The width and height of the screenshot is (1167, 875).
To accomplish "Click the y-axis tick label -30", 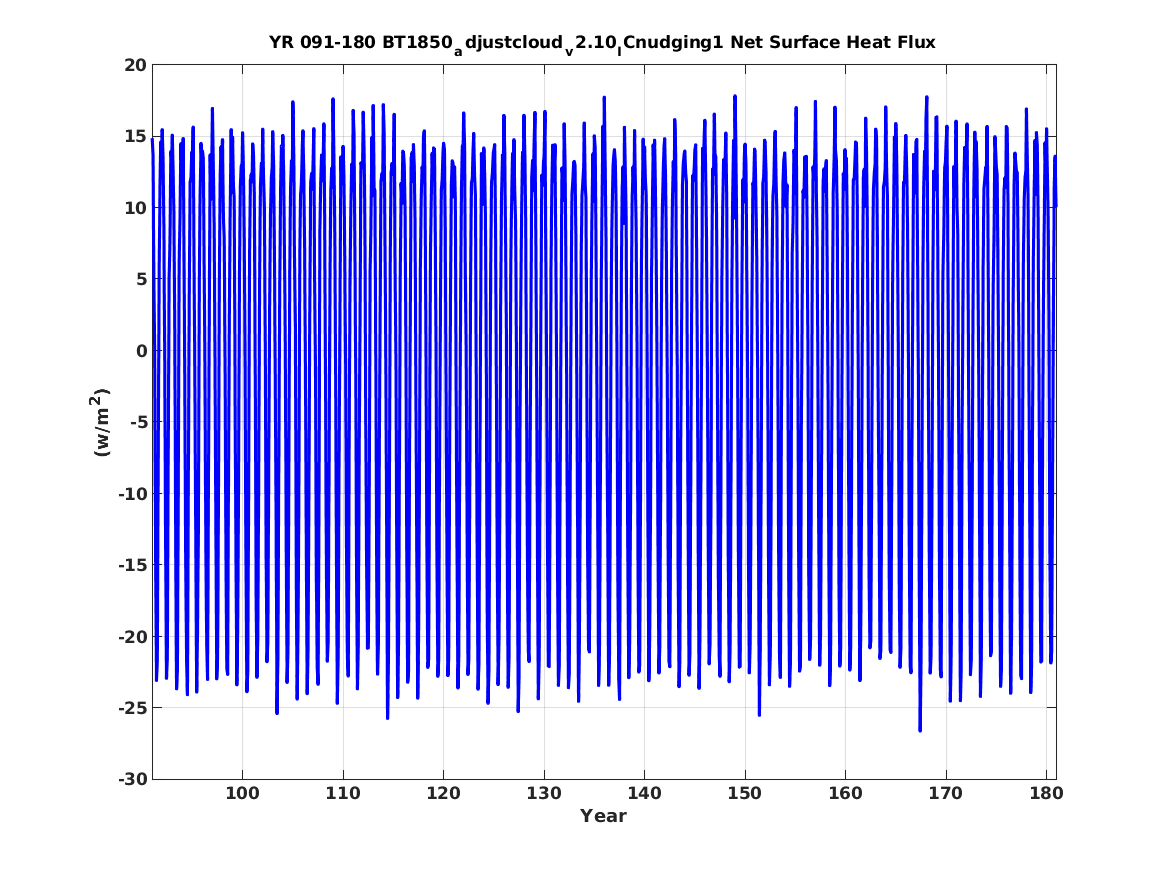I will pos(132,779).
